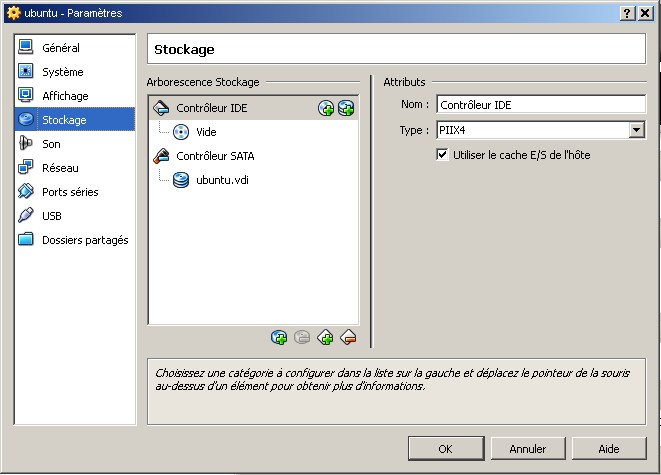Open the Type dropdown showing PIIX4
Viewport: 661px width, 475px height.
pyautogui.click(x=636, y=130)
